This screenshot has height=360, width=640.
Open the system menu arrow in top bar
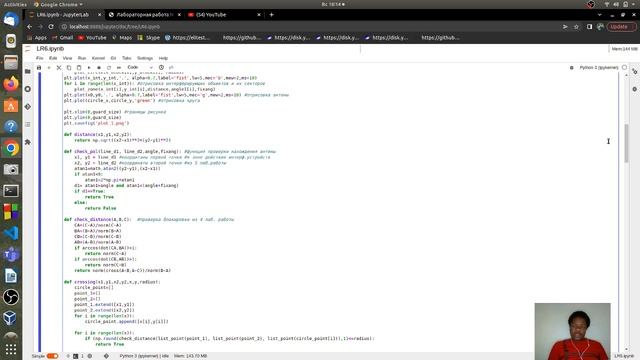point(634,4)
